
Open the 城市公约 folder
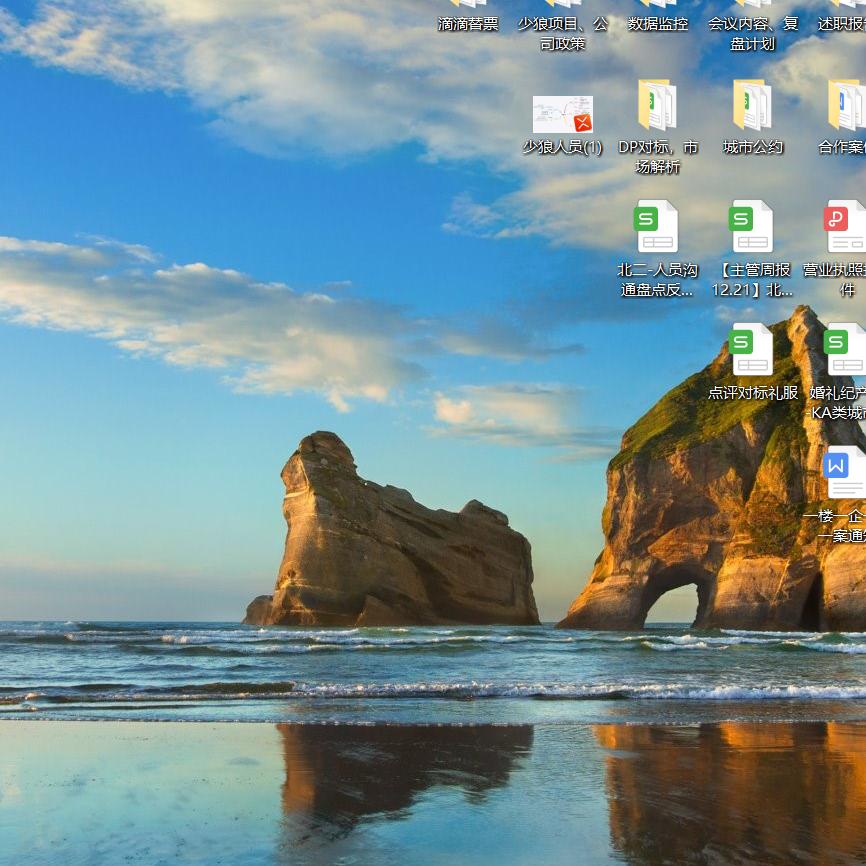(x=752, y=105)
